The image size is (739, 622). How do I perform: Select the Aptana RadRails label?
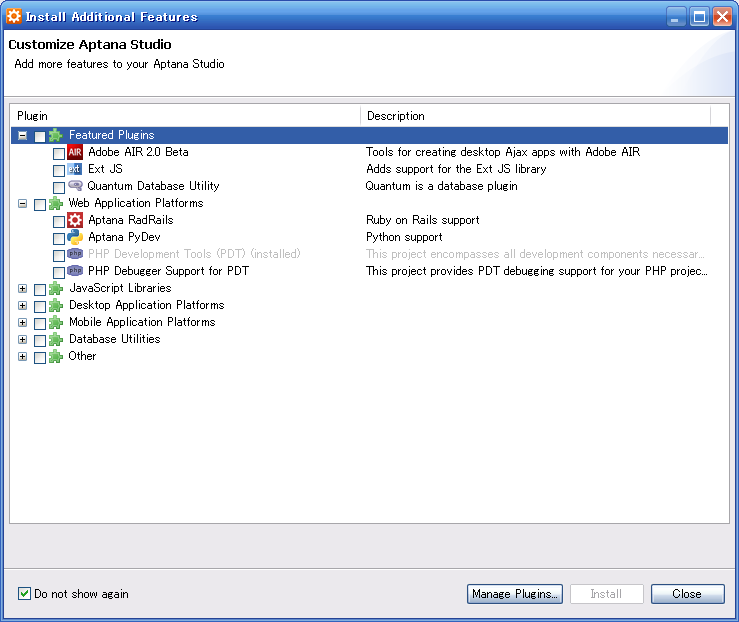pyautogui.click(x=131, y=220)
